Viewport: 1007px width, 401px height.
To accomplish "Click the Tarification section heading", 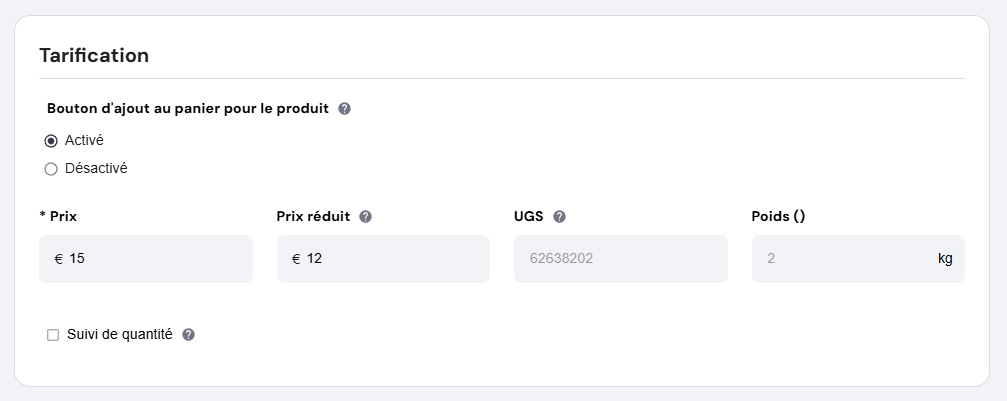I will click(x=94, y=55).
